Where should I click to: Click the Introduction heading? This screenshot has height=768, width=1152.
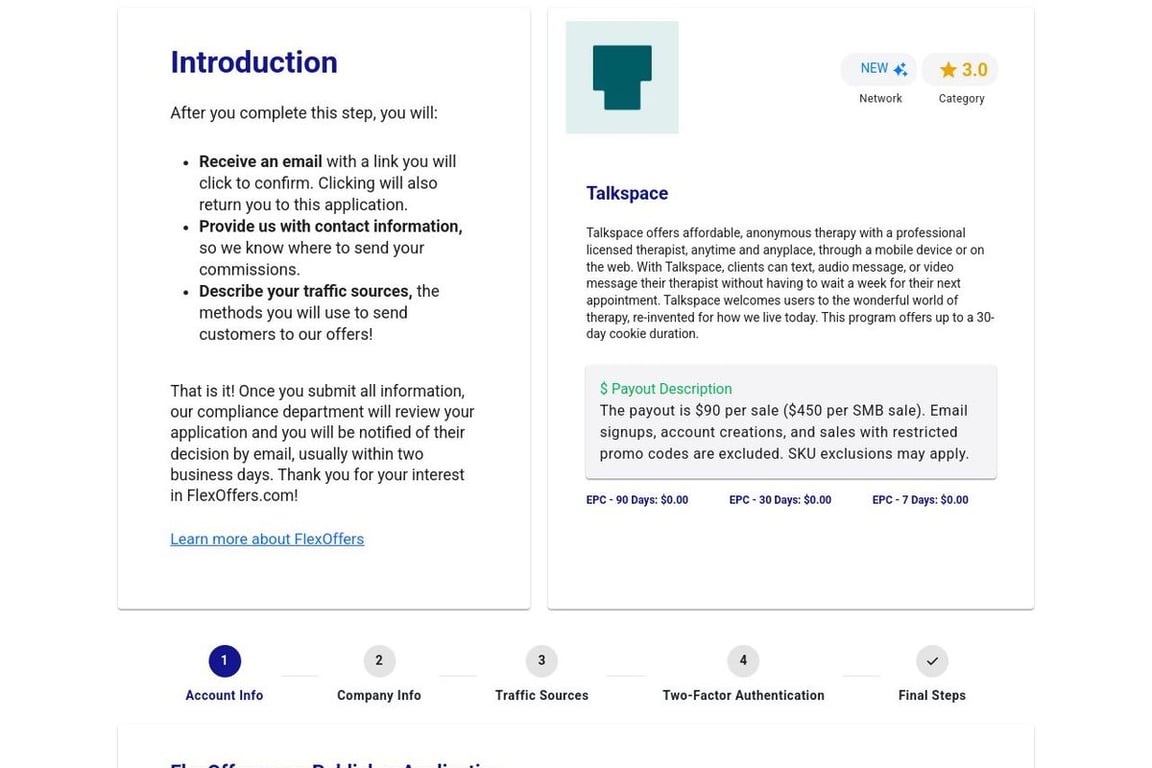[254, 62]
